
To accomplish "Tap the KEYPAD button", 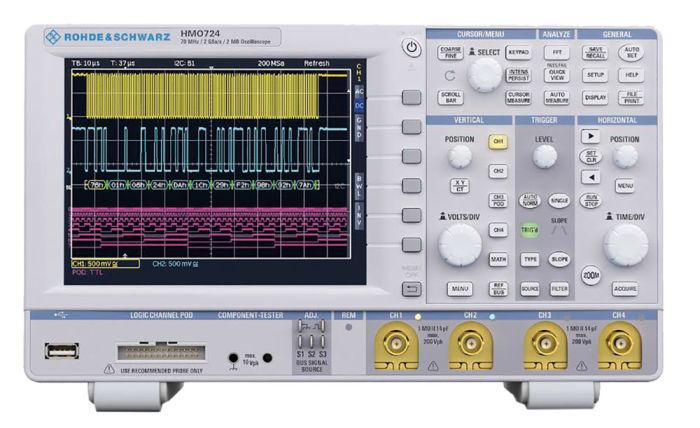I will pyautogui.click(x=518, y=52).
